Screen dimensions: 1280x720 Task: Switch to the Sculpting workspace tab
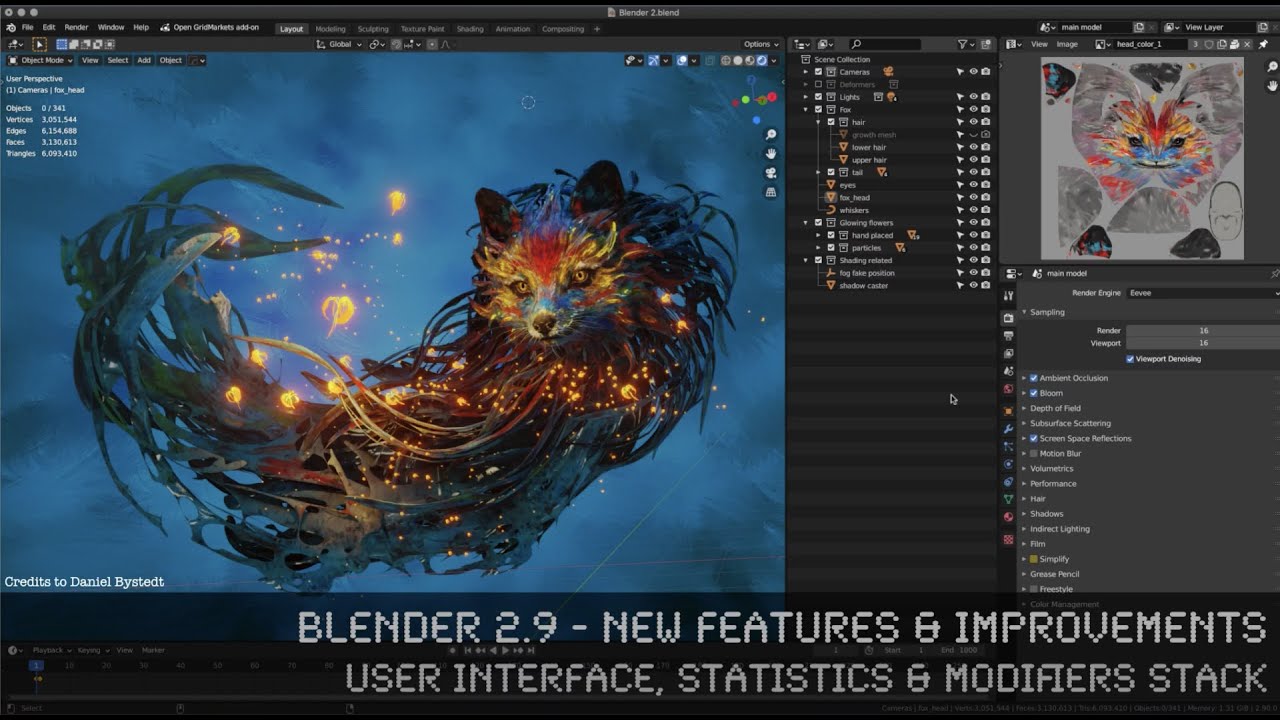coord(373,29)
